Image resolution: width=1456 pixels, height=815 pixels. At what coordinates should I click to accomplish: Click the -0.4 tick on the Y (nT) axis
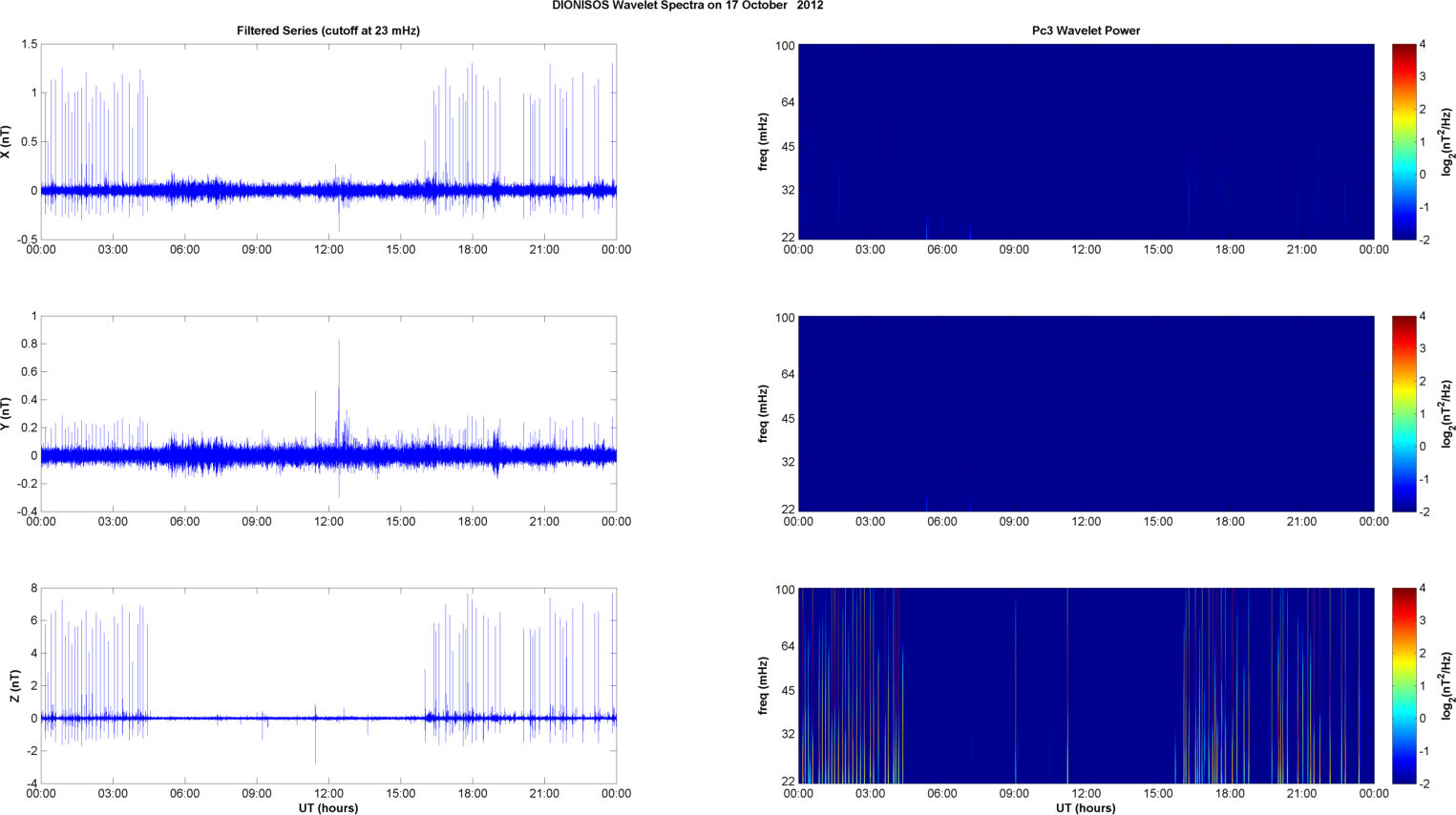[27, 512]
